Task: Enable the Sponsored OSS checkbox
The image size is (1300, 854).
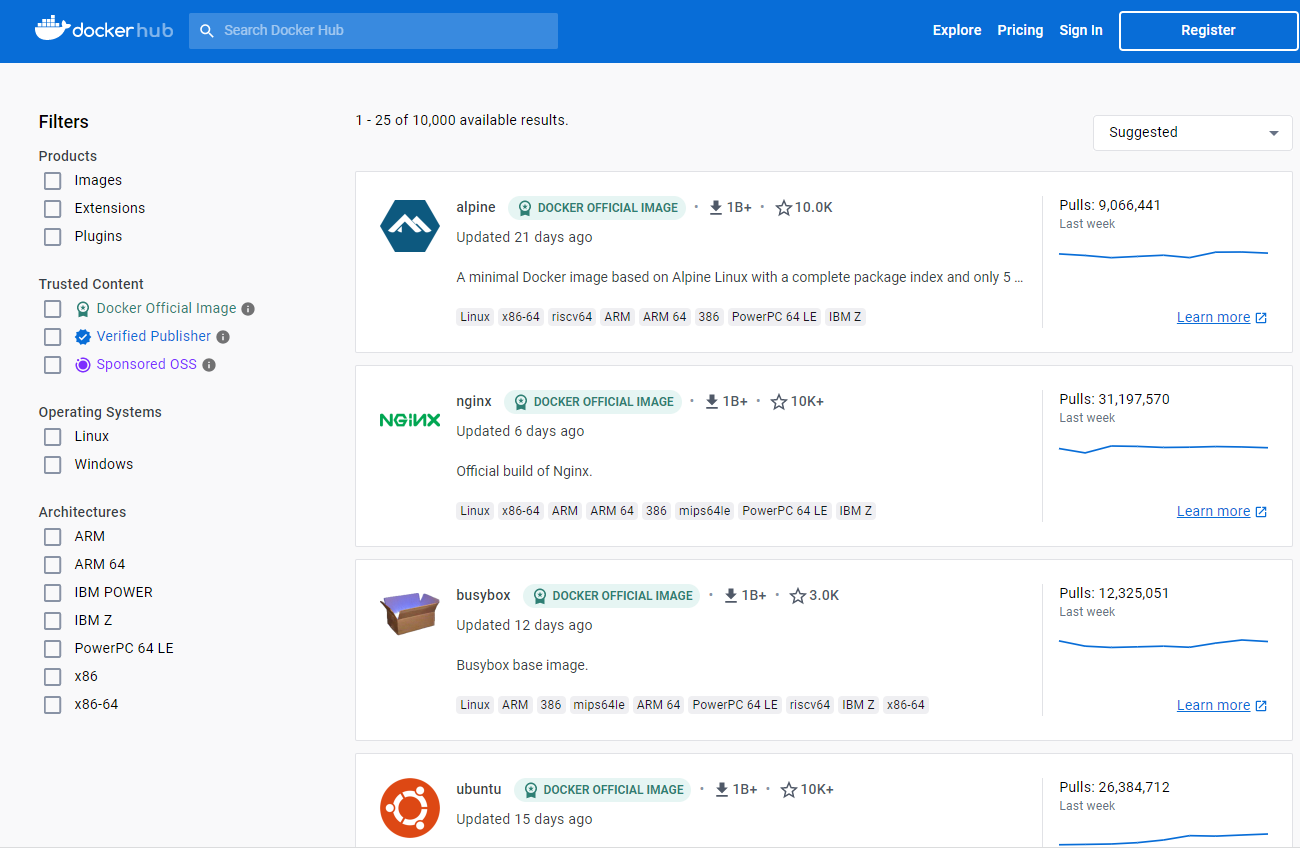Action: (x=53, y=365)
